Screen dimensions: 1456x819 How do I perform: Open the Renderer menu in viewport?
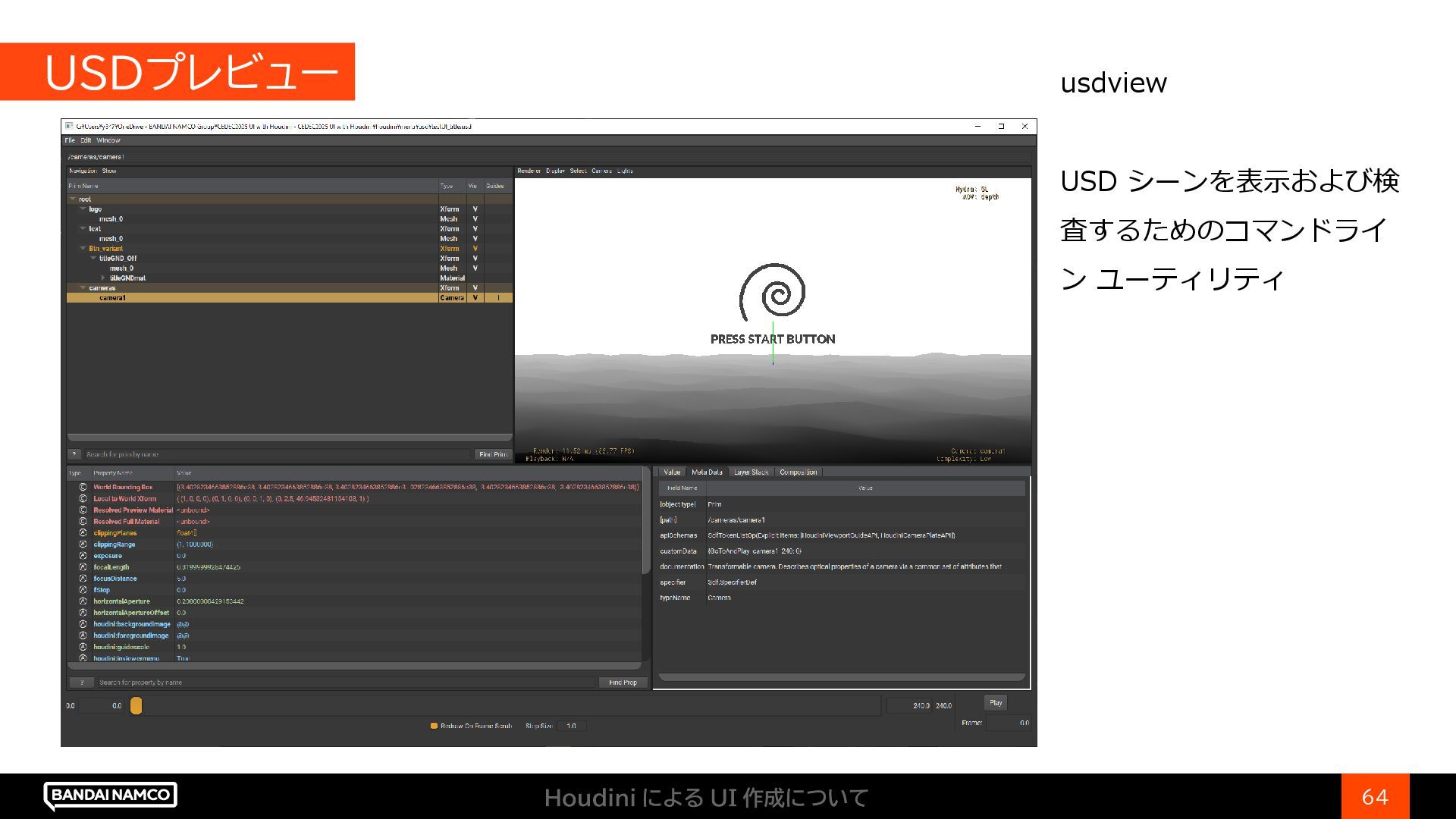[529, 171]
